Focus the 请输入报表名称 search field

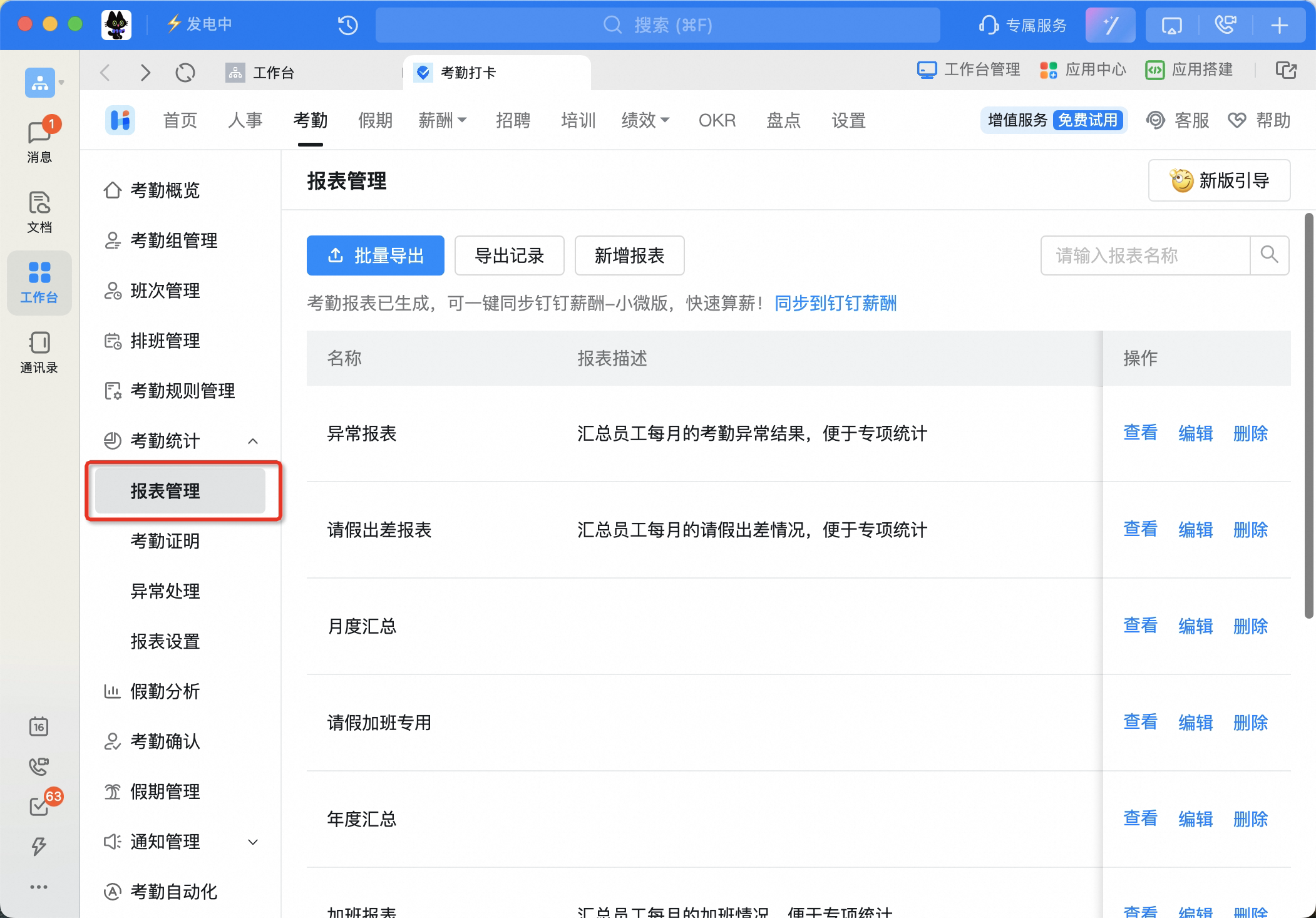pos(1145,255)
